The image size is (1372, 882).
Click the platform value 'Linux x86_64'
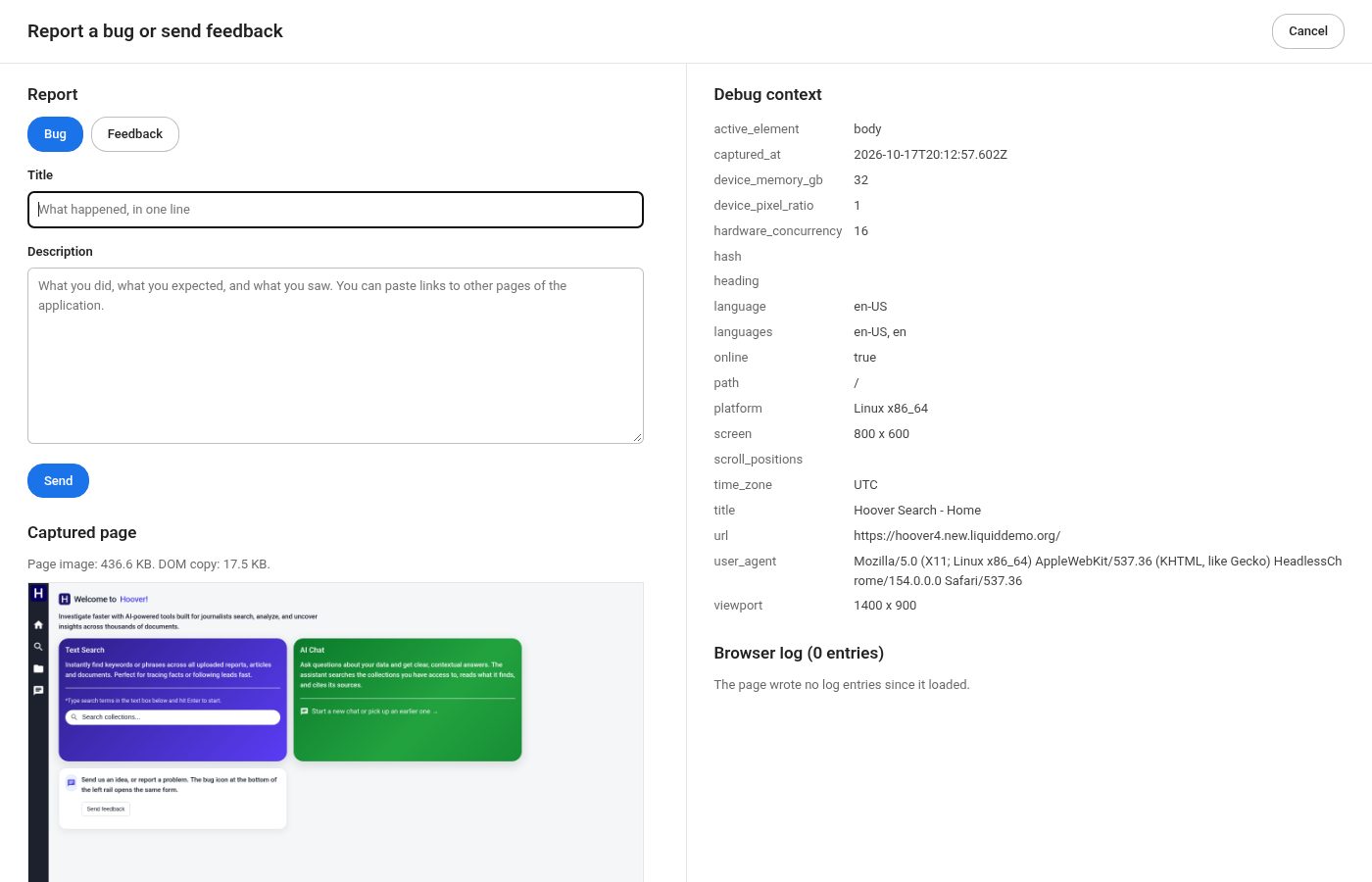coord(891,409)
